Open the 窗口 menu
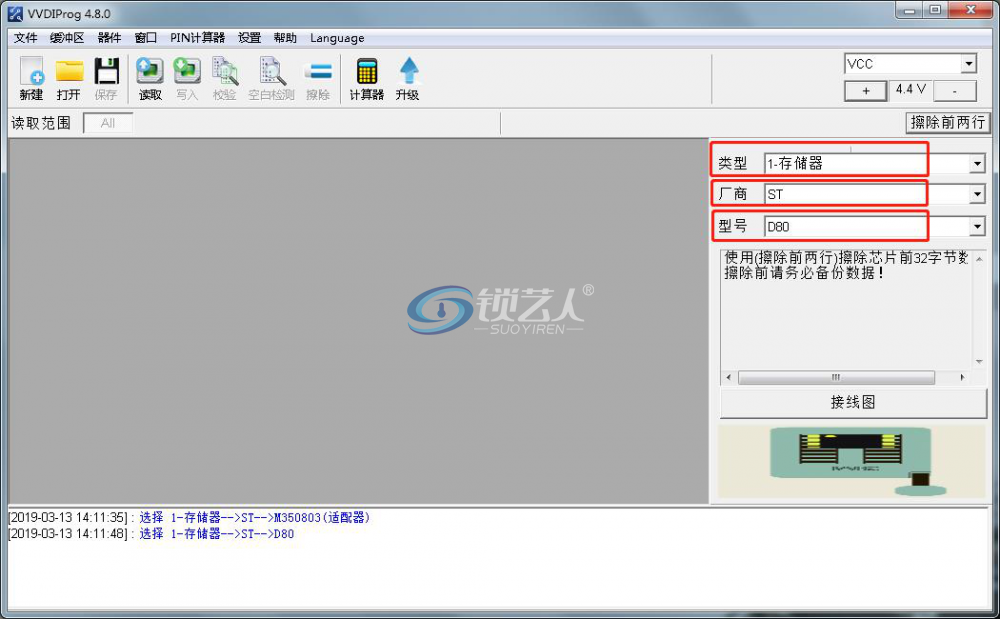 (x=145, y=38)
